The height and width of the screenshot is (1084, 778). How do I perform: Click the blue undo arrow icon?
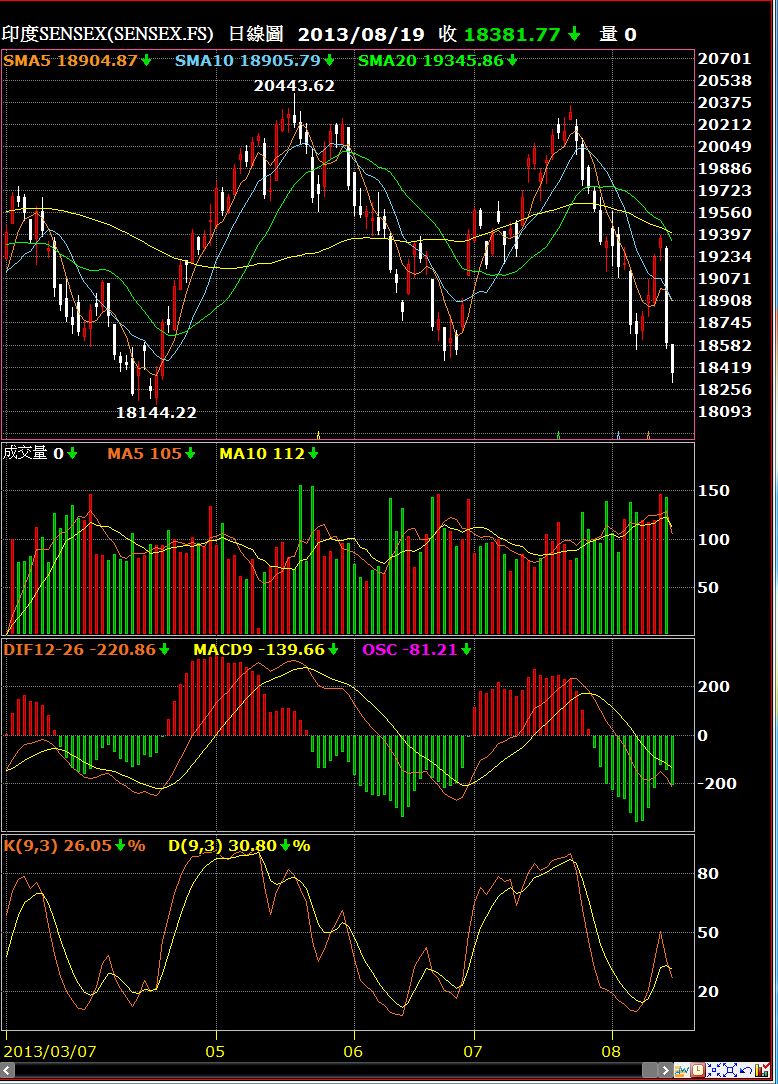pyautogui.click(x=745, y=1070)
